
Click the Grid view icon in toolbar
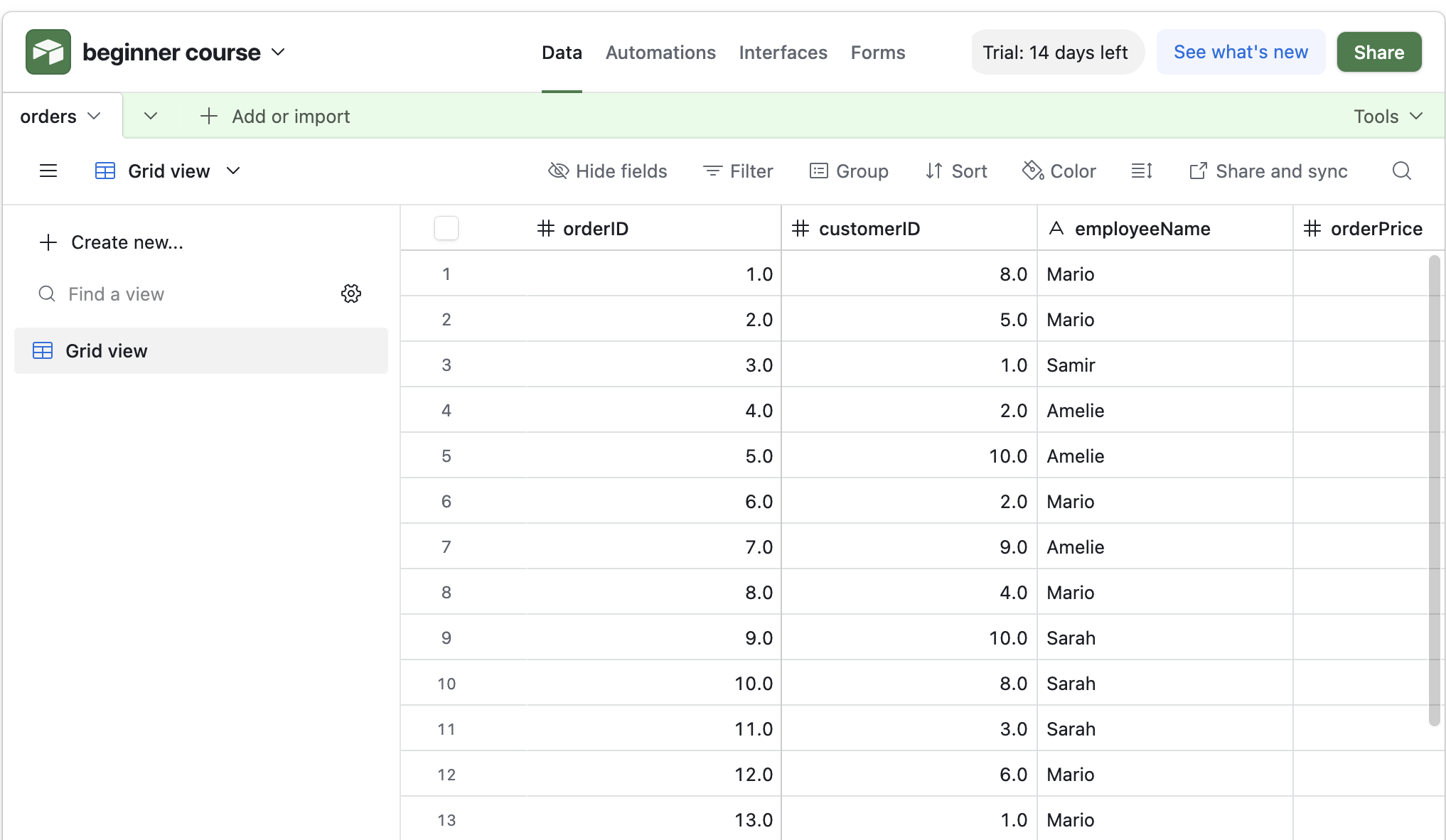(x=105, y=171)
